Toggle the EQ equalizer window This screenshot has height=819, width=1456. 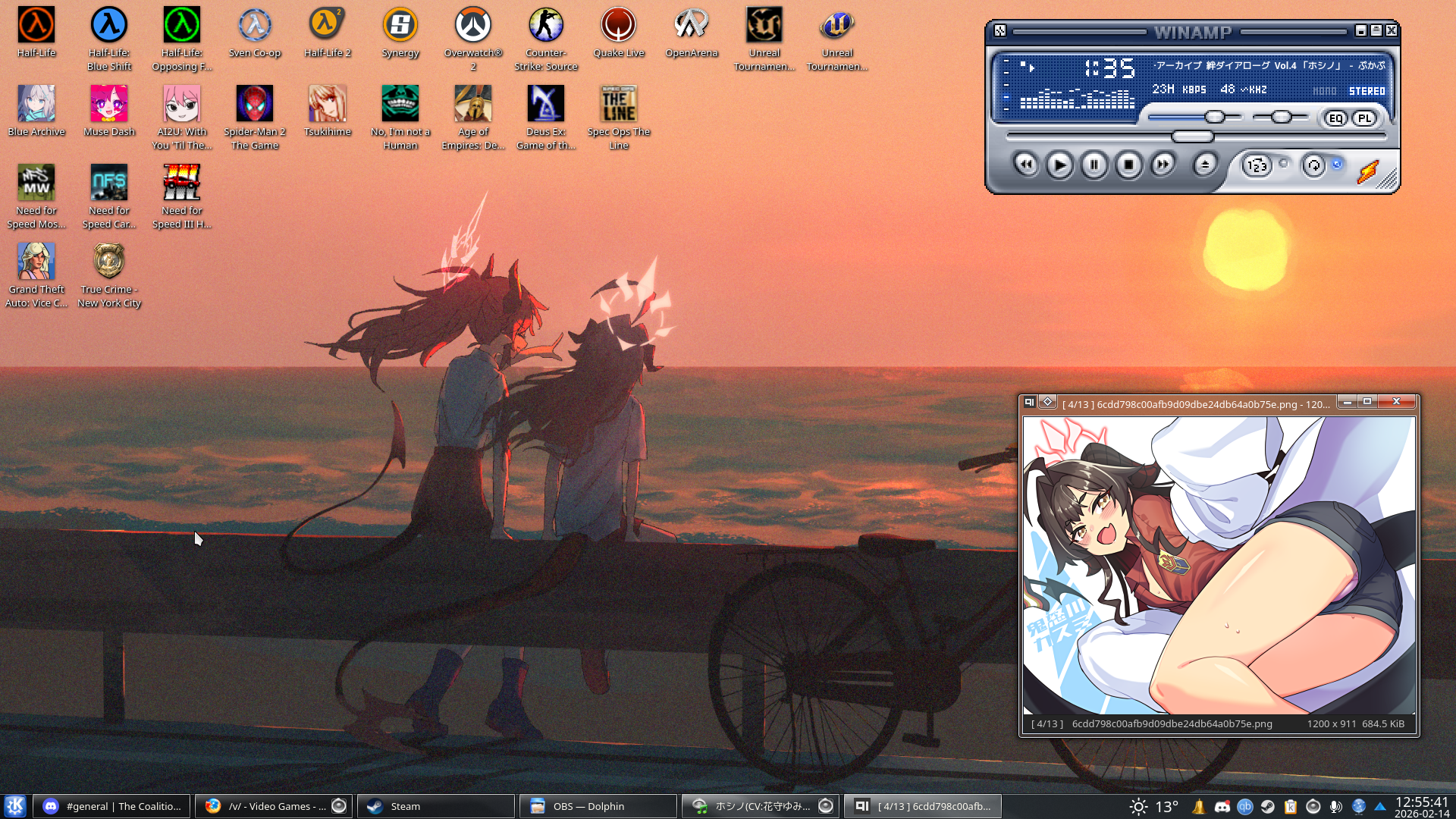1335,118
